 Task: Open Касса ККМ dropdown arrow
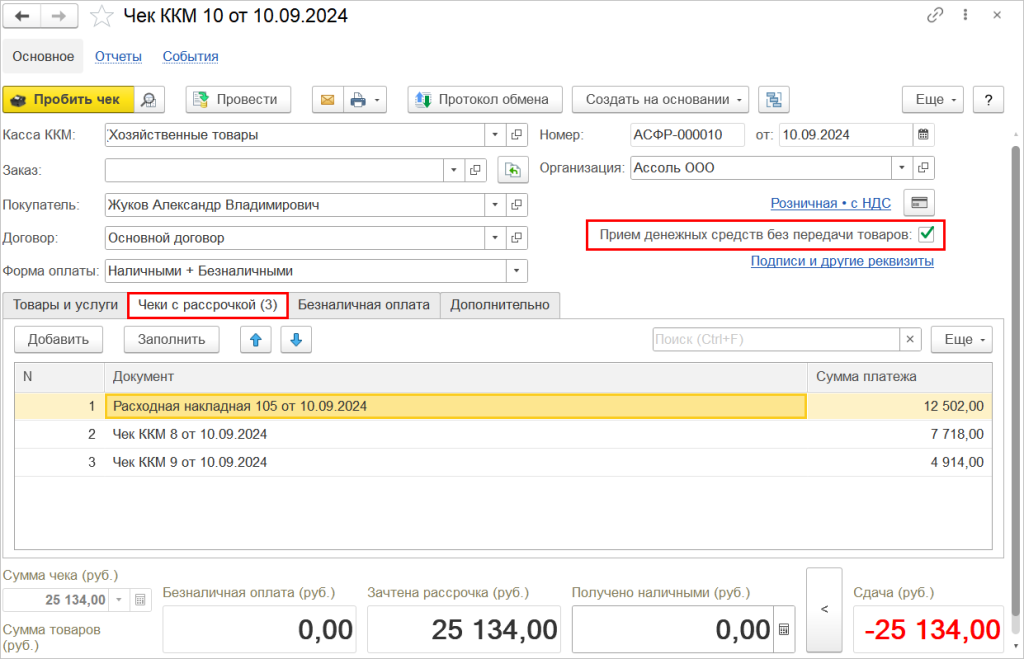pyautogui.click(x=495, y=134)
